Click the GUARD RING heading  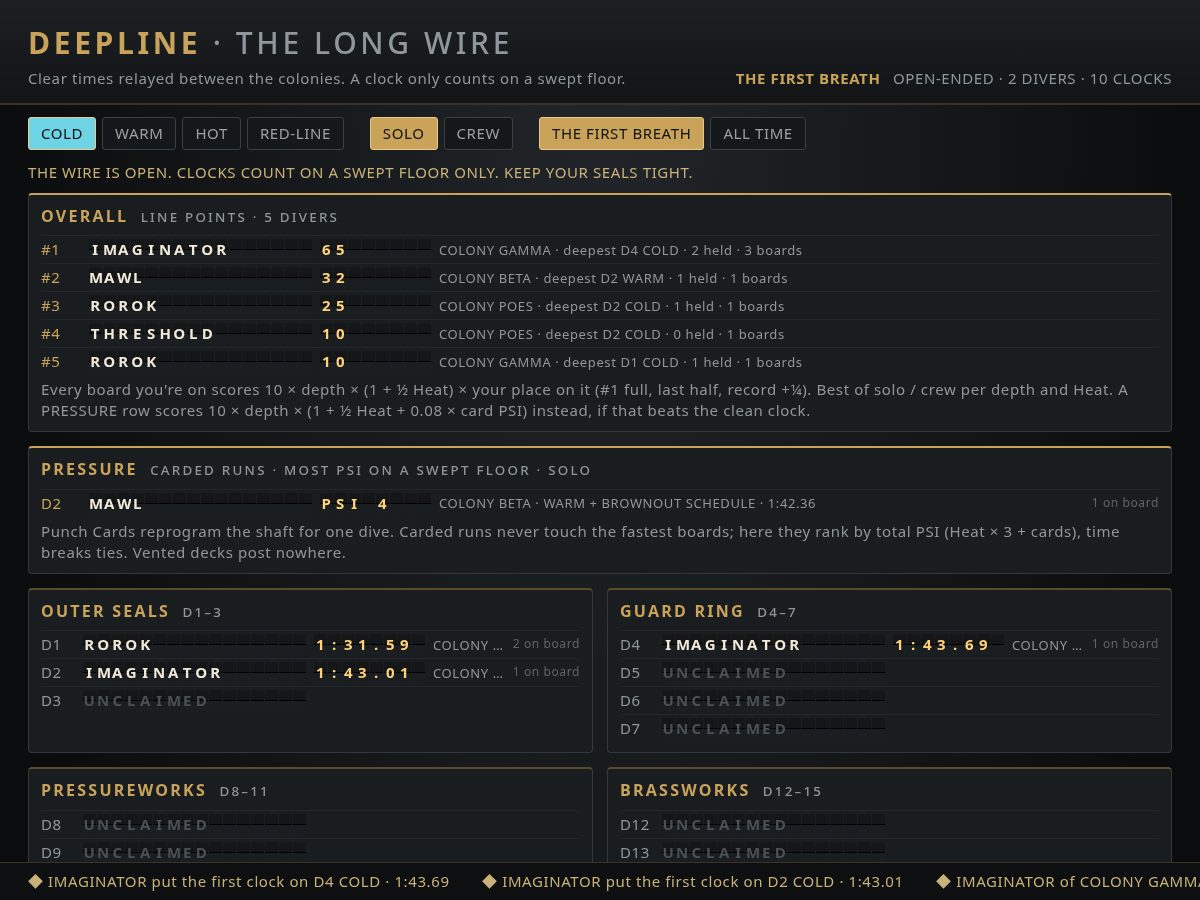pyautogui.click(x=682, y=611)
